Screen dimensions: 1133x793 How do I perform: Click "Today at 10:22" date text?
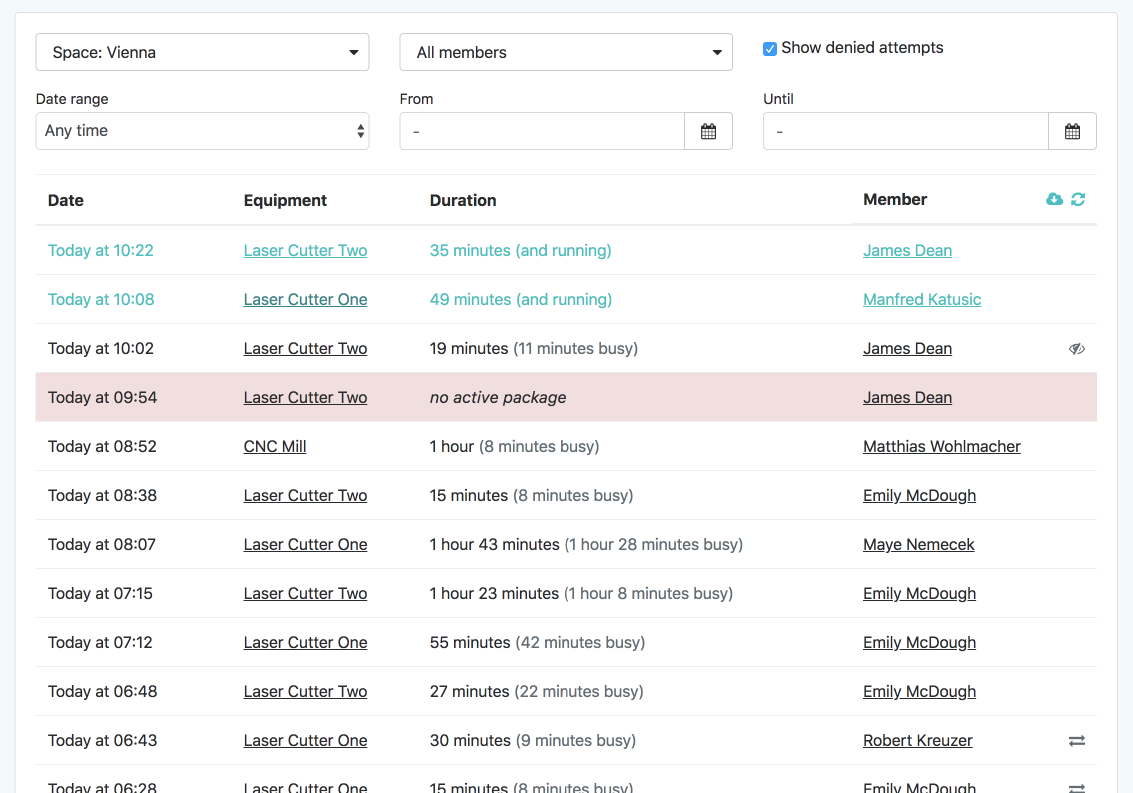100,250
